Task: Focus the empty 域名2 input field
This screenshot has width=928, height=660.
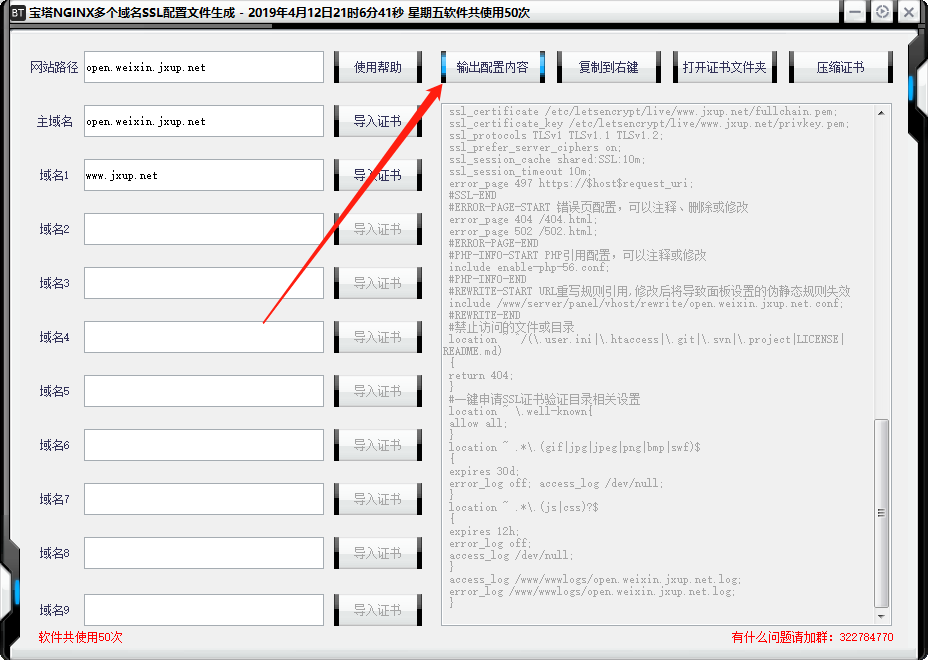Action: click(x=204, y=229)
